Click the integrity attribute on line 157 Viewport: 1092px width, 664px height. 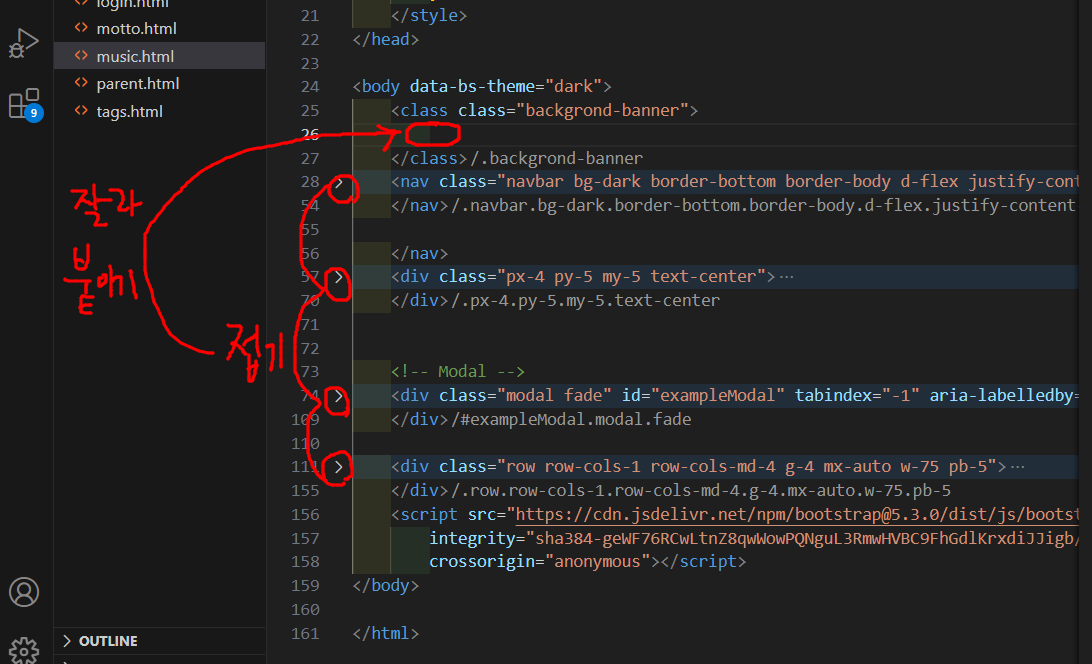click(x=471, y=538)
